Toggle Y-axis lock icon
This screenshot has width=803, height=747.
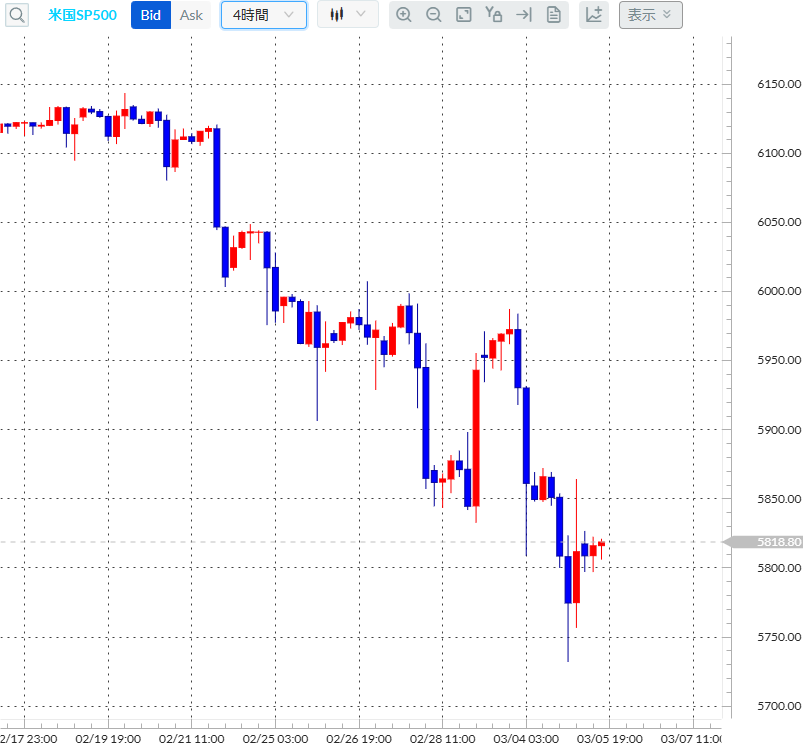coord(493,15)
